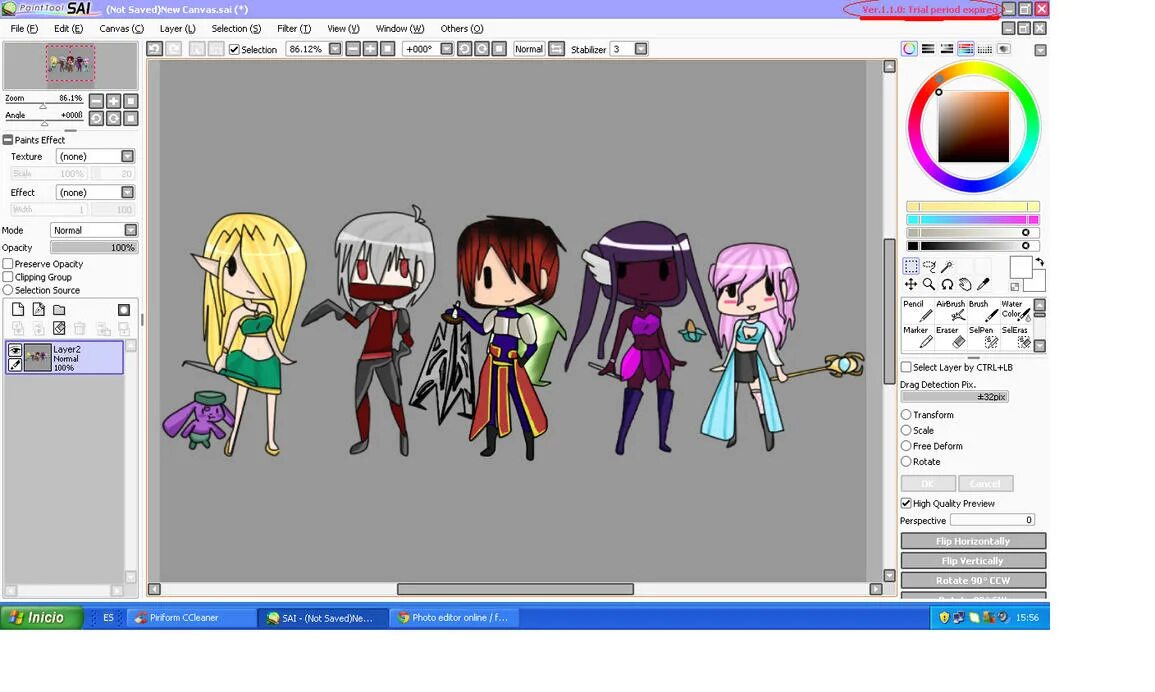The height and width of the screenshot is (692, 1155).
Task: Pick the Rotate view tool
Action: [x=947, y=284]
